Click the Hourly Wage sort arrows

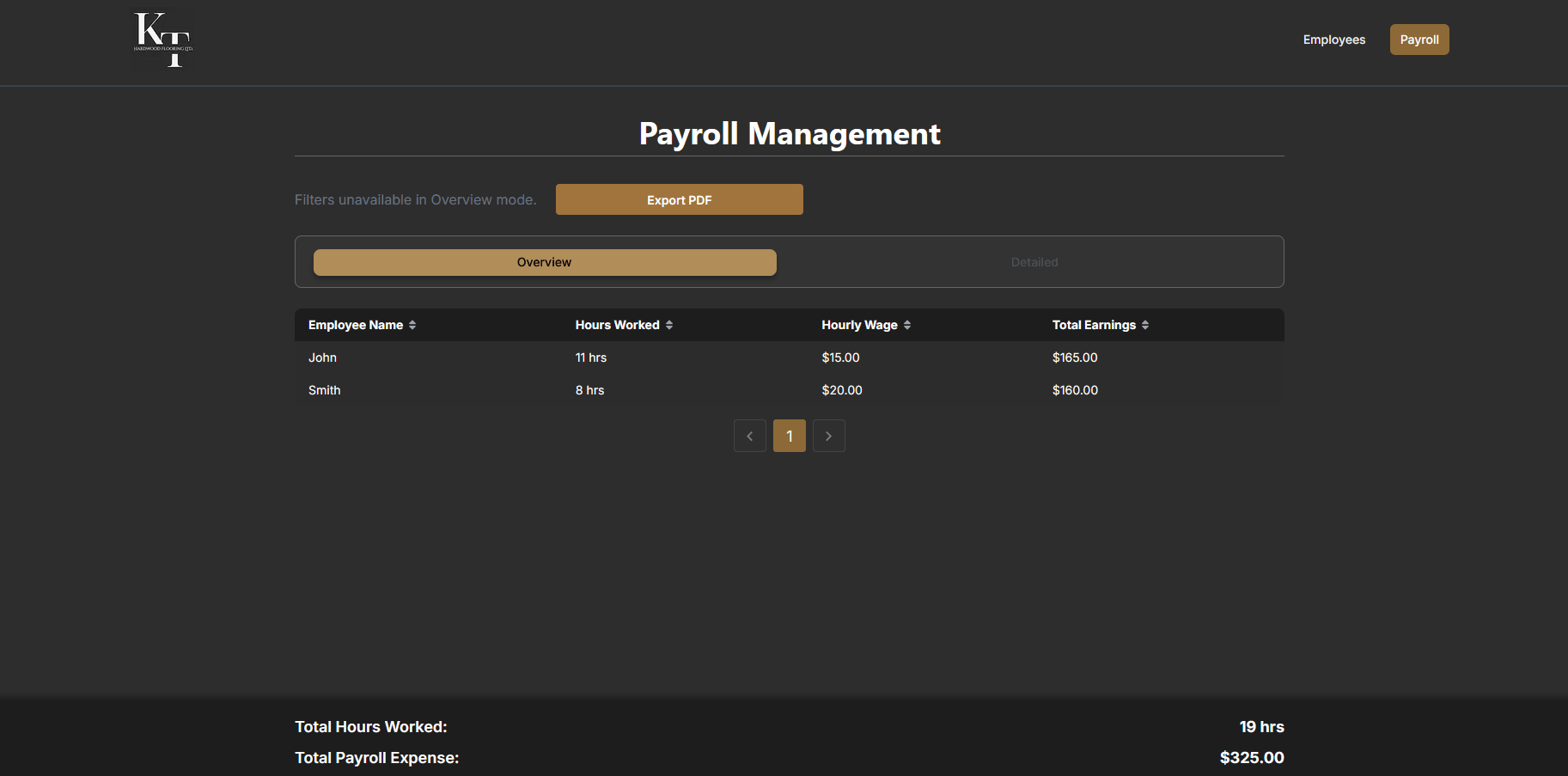907,325
